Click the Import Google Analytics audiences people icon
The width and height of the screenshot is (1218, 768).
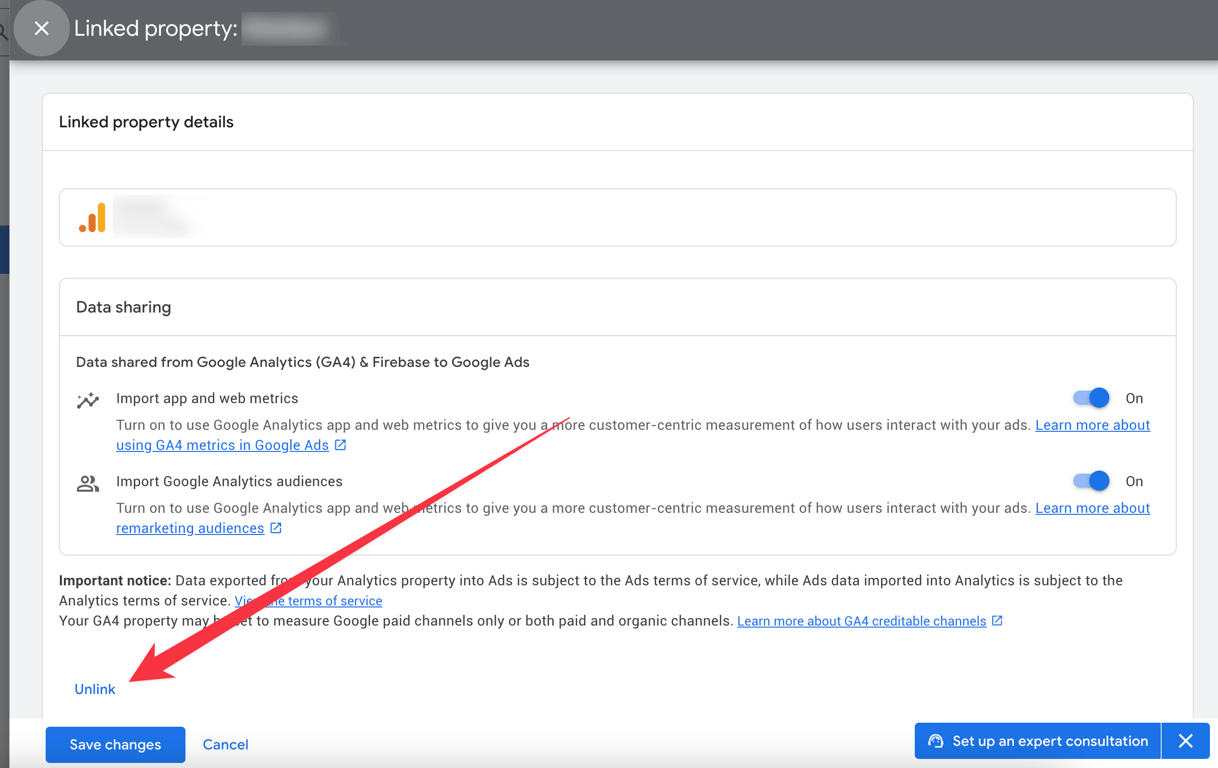click(x=88, y=484)
